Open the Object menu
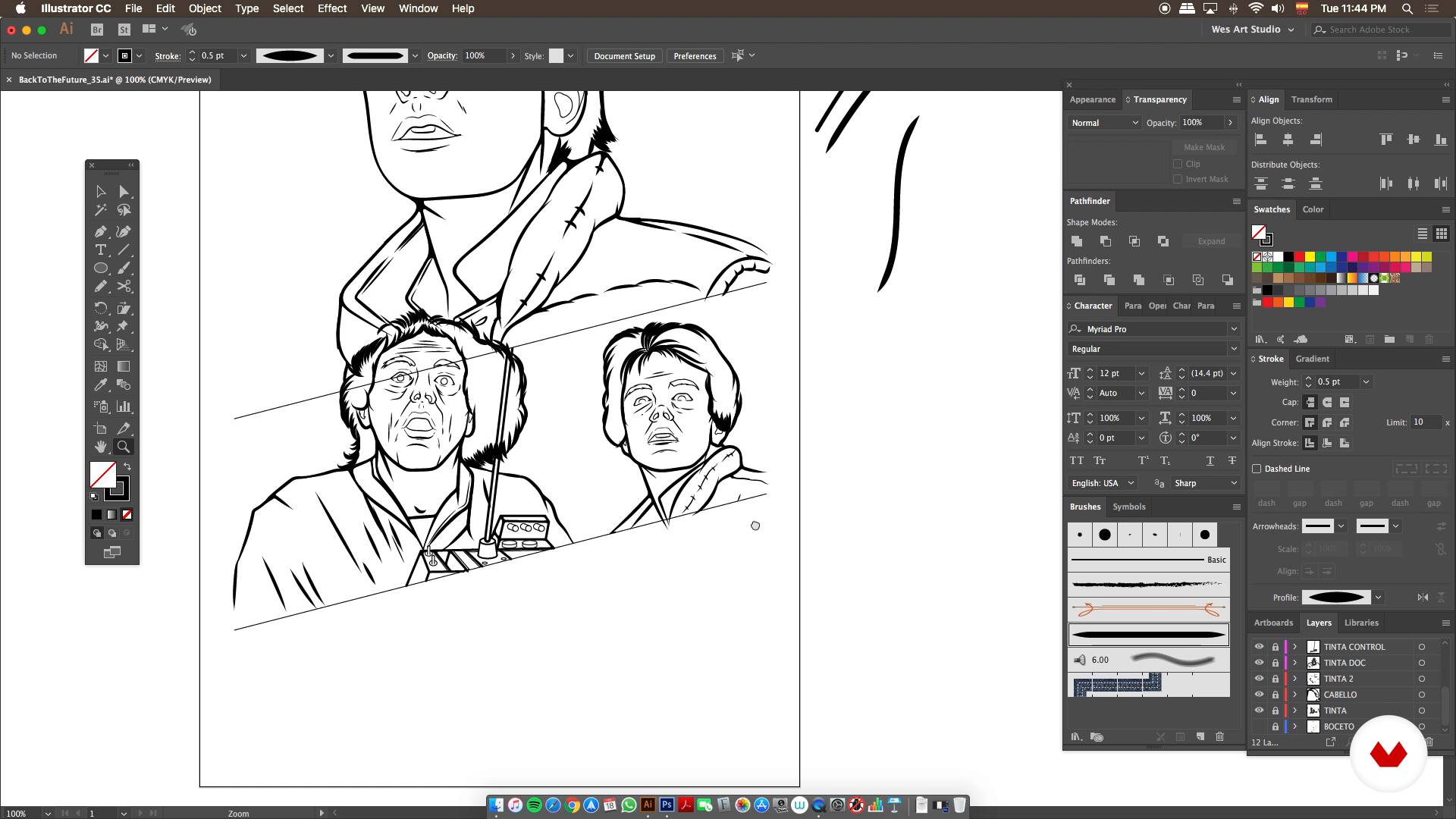1456x819 pixels. tap(205, 8)
